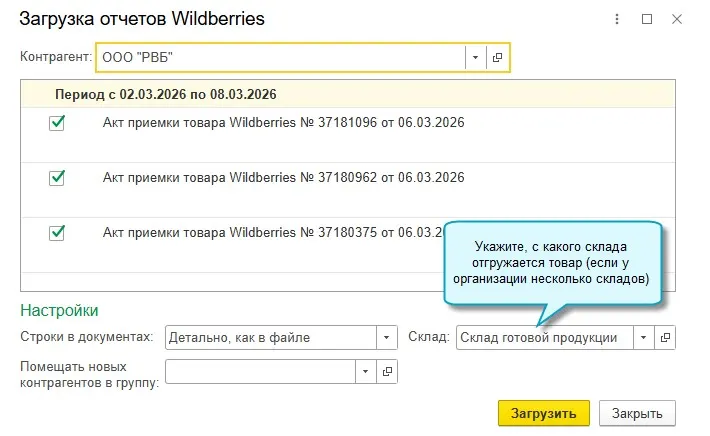The width and height of the screenshot is (710, 436).
Task: Select row Акт приемки товара № 37181096
Action: pos(348,135)
